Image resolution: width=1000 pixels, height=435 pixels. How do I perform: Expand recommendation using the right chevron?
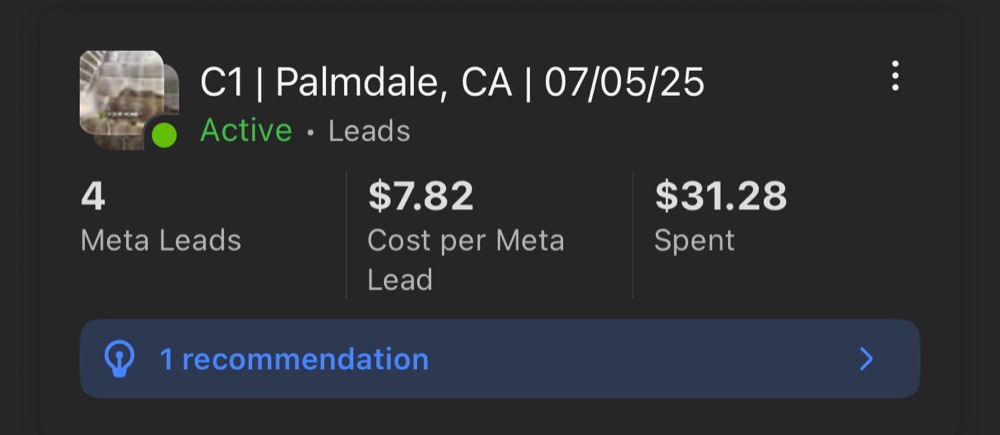click(865, 358)
